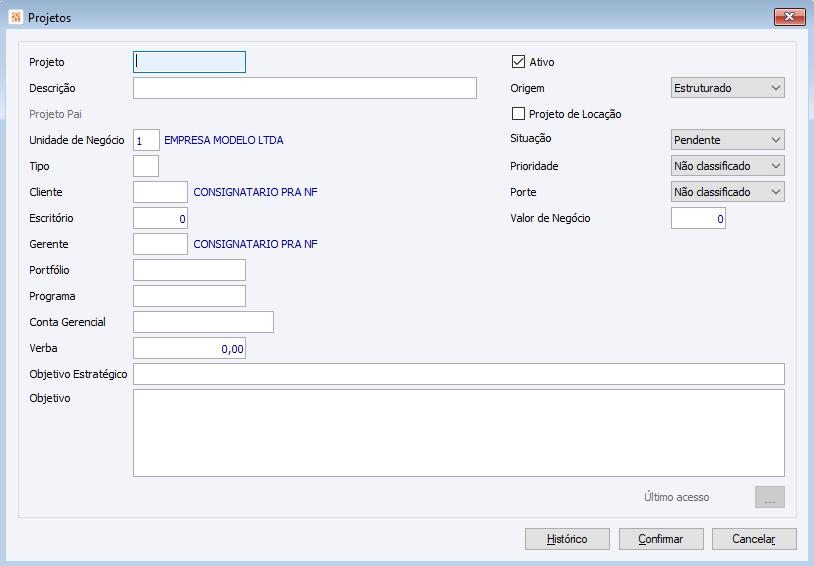This screenshot has width=814, height=566.
Task: Click inside the Objetivo text area
Action: 458,433
